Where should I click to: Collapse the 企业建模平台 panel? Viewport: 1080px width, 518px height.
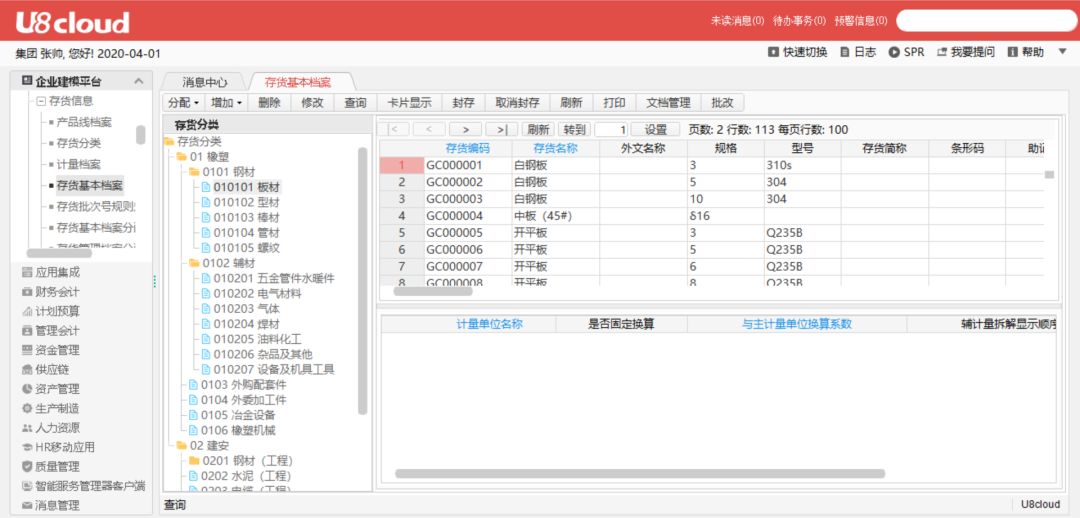(139, 82)
